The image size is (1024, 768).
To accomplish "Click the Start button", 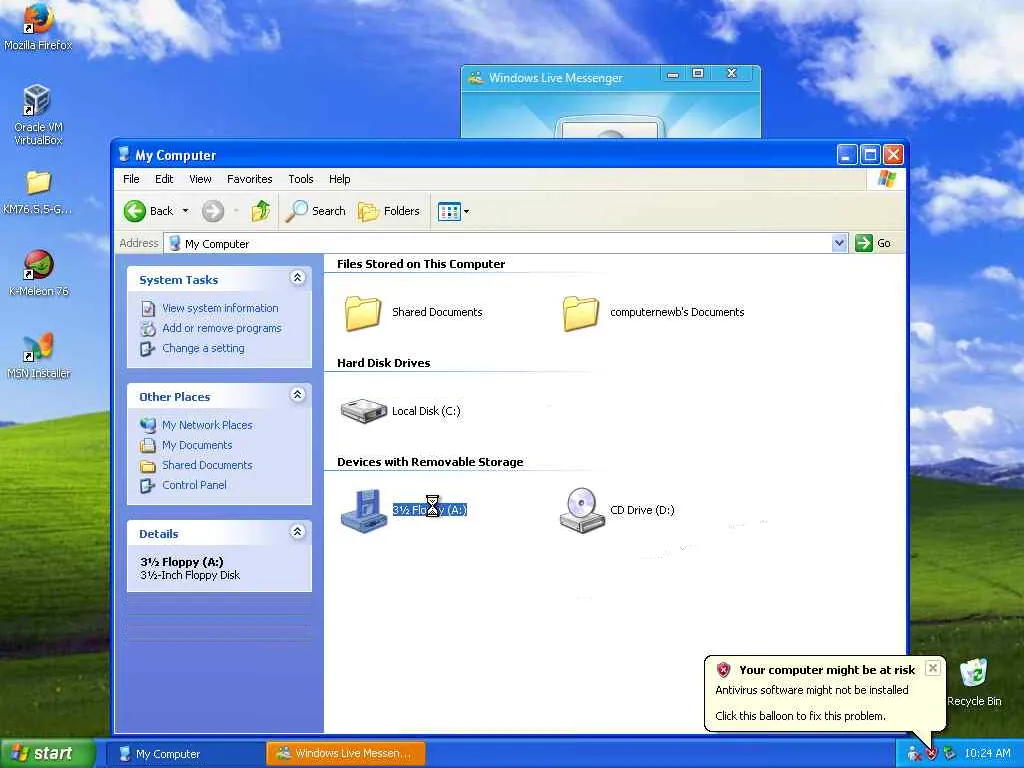I will (48, 754).
